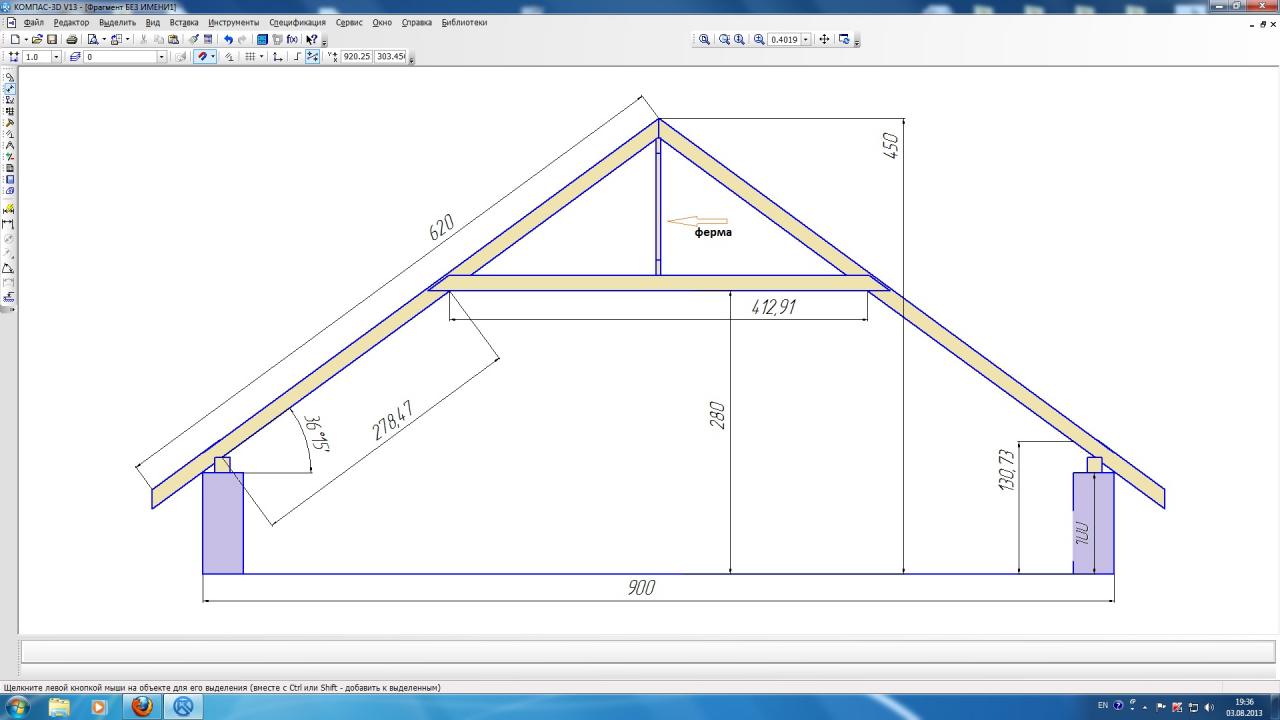Screen dimensions: 1280x720
Task: Click the zoom by frame magnifier icon
Action: click(x=704, y=40)
